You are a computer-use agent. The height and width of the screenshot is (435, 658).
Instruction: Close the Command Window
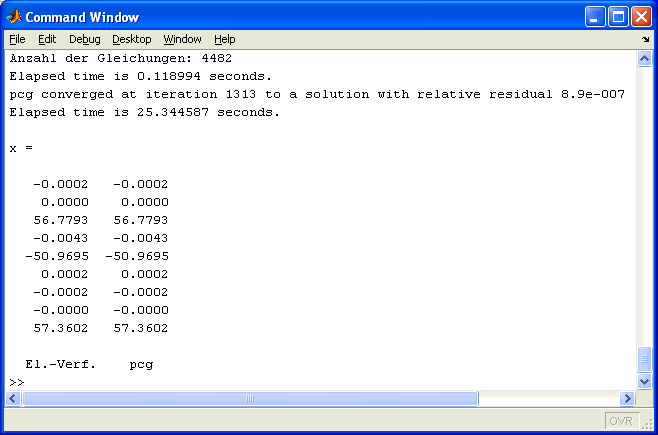click(x=640, y=17)
